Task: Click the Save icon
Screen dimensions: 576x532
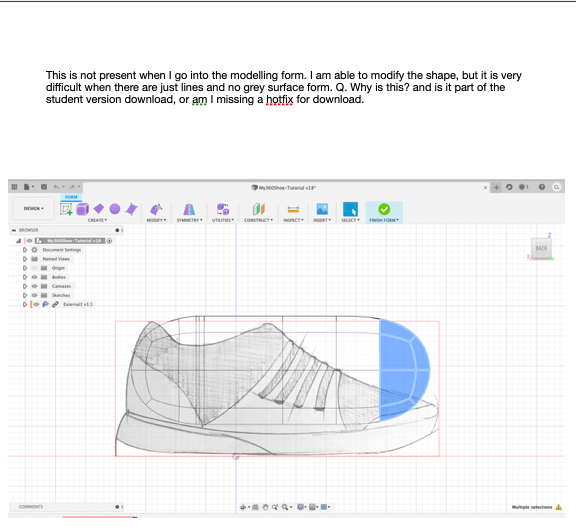Action: 44,187
